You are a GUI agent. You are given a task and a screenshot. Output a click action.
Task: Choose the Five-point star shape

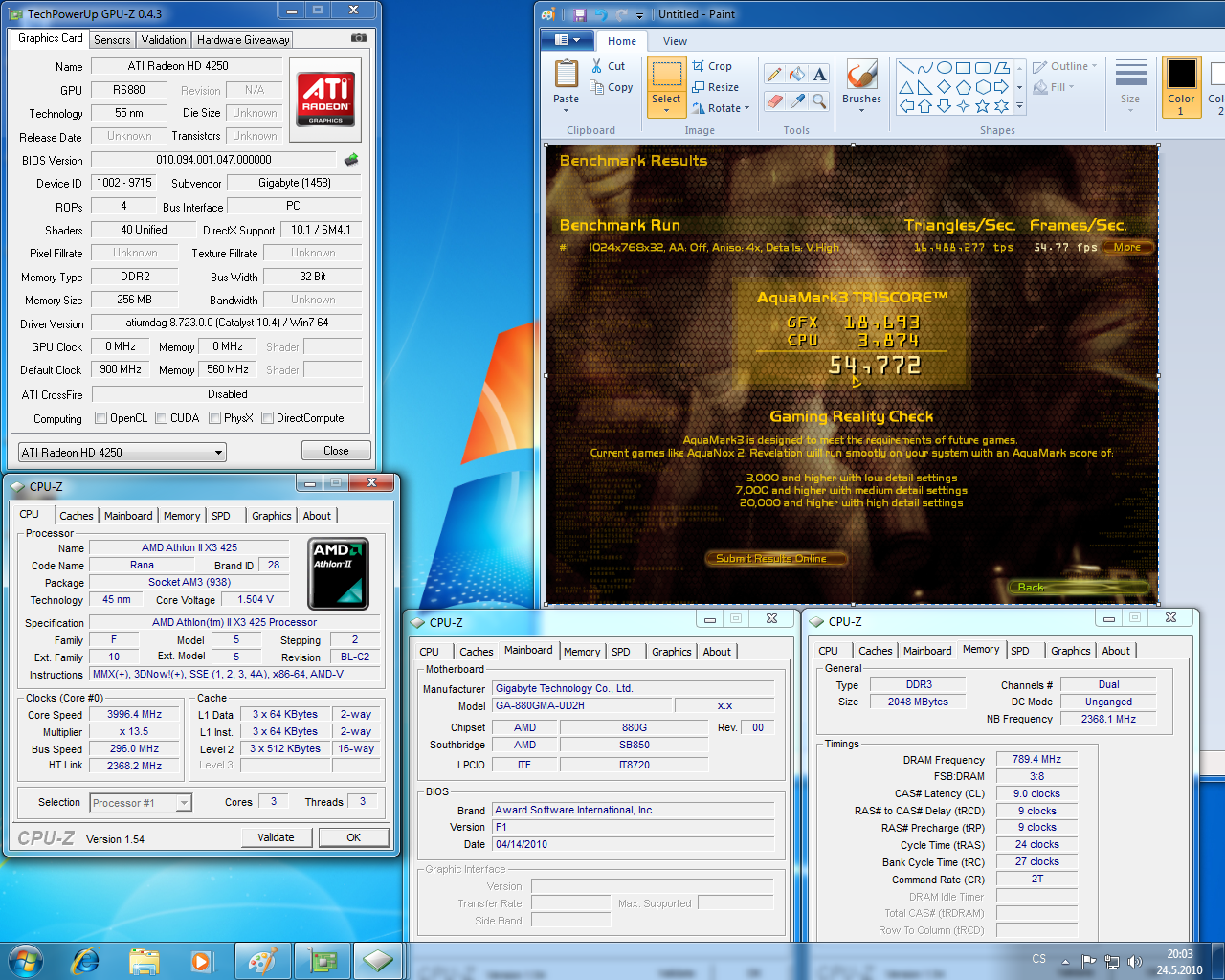tap(982, 106)
